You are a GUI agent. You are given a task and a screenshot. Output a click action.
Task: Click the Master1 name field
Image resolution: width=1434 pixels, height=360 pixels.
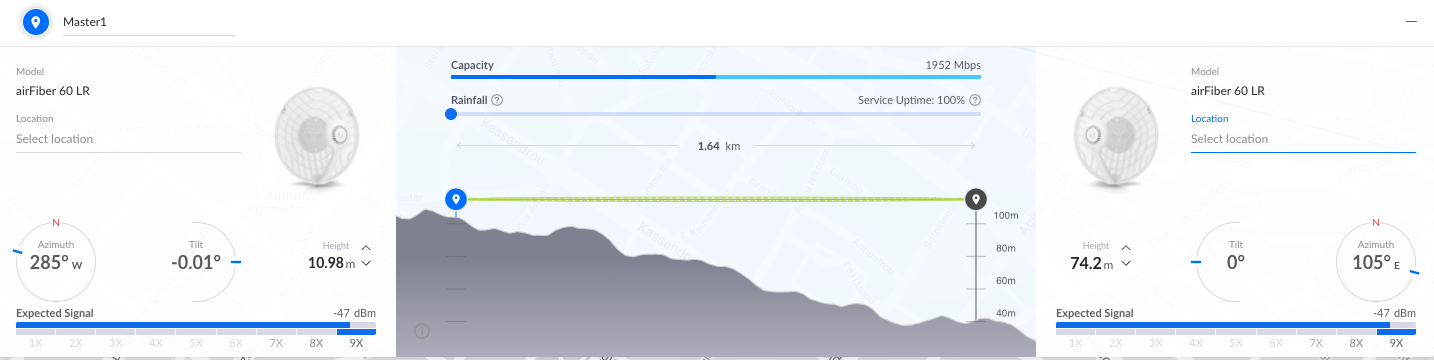coord(149,22)
